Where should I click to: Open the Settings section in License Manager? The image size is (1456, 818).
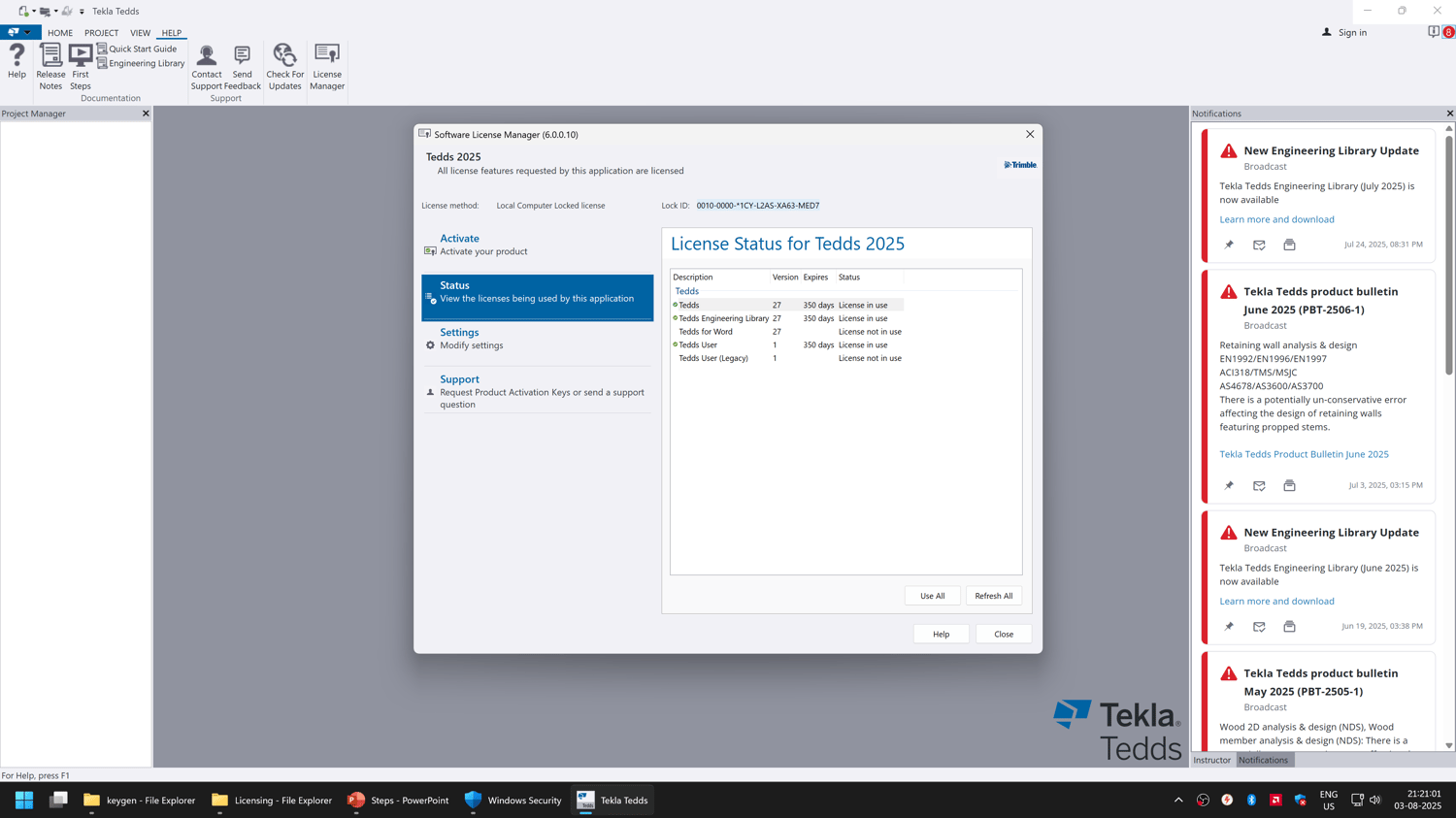click(537, 339)
